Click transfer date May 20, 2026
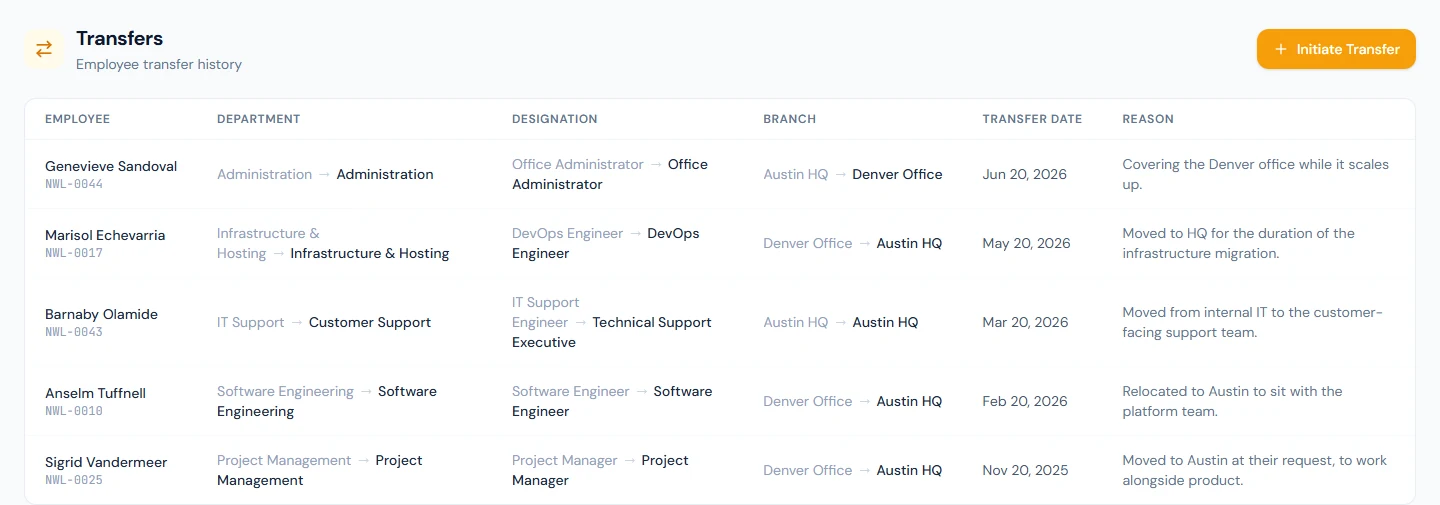1440x505 pixels. click(x=1026, y=243)
